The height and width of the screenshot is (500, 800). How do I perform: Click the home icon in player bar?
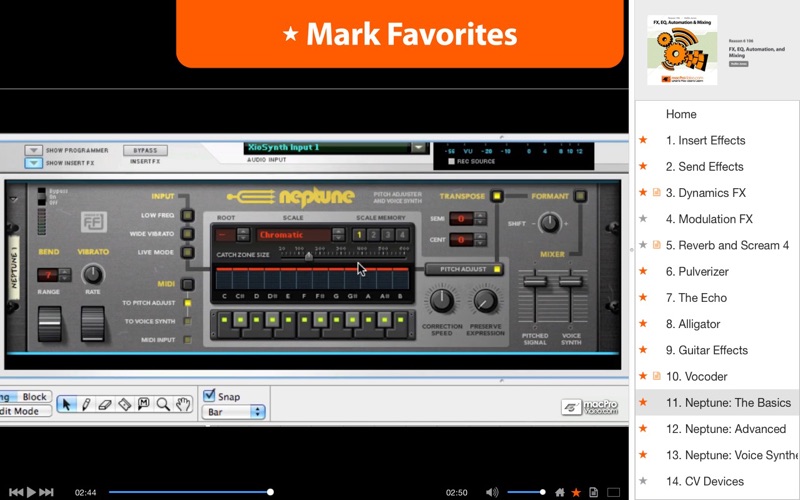[x=560, y=492]
